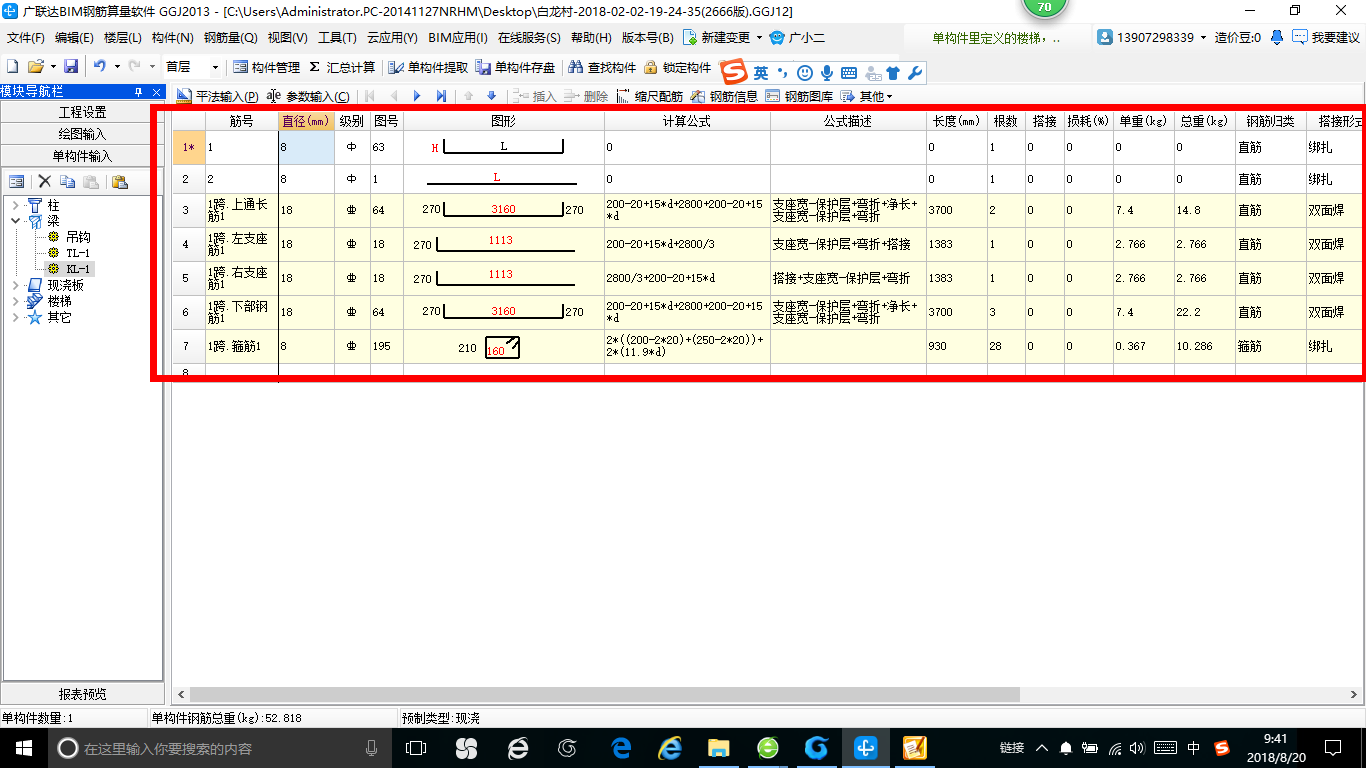Click 我要建议 feedback link
Image resolution: width=1366 pixels, height=768 pixels.
tap(1326, 38)
